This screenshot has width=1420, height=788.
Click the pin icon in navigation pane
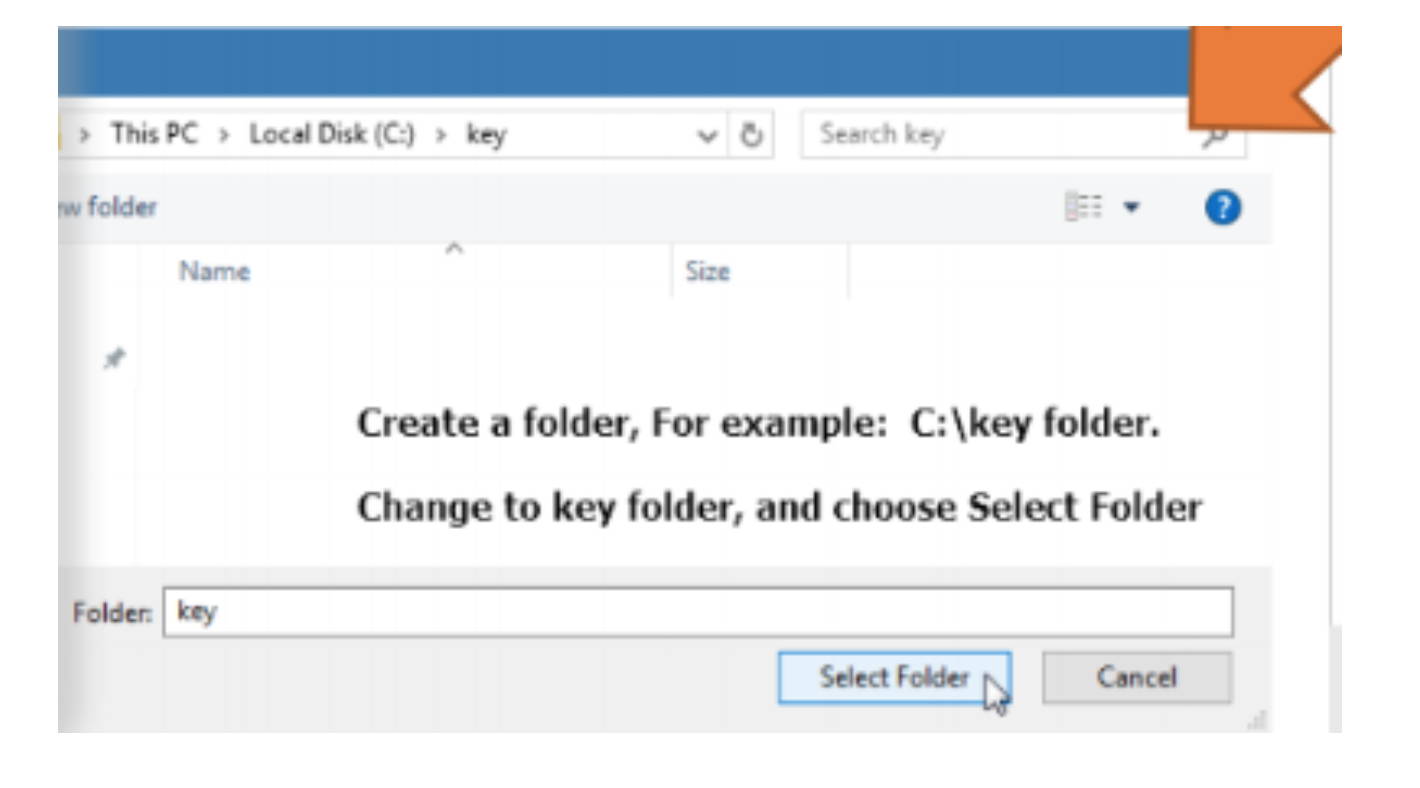point(116,358)
